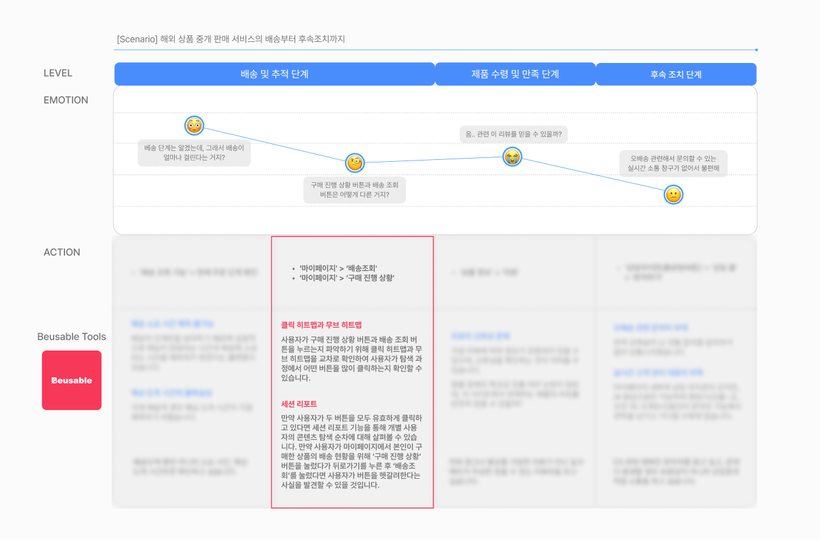This screenshot has height=541, width=820.
Task: Click the thinking face emoji on the line
Action: (x=355, y=162)
